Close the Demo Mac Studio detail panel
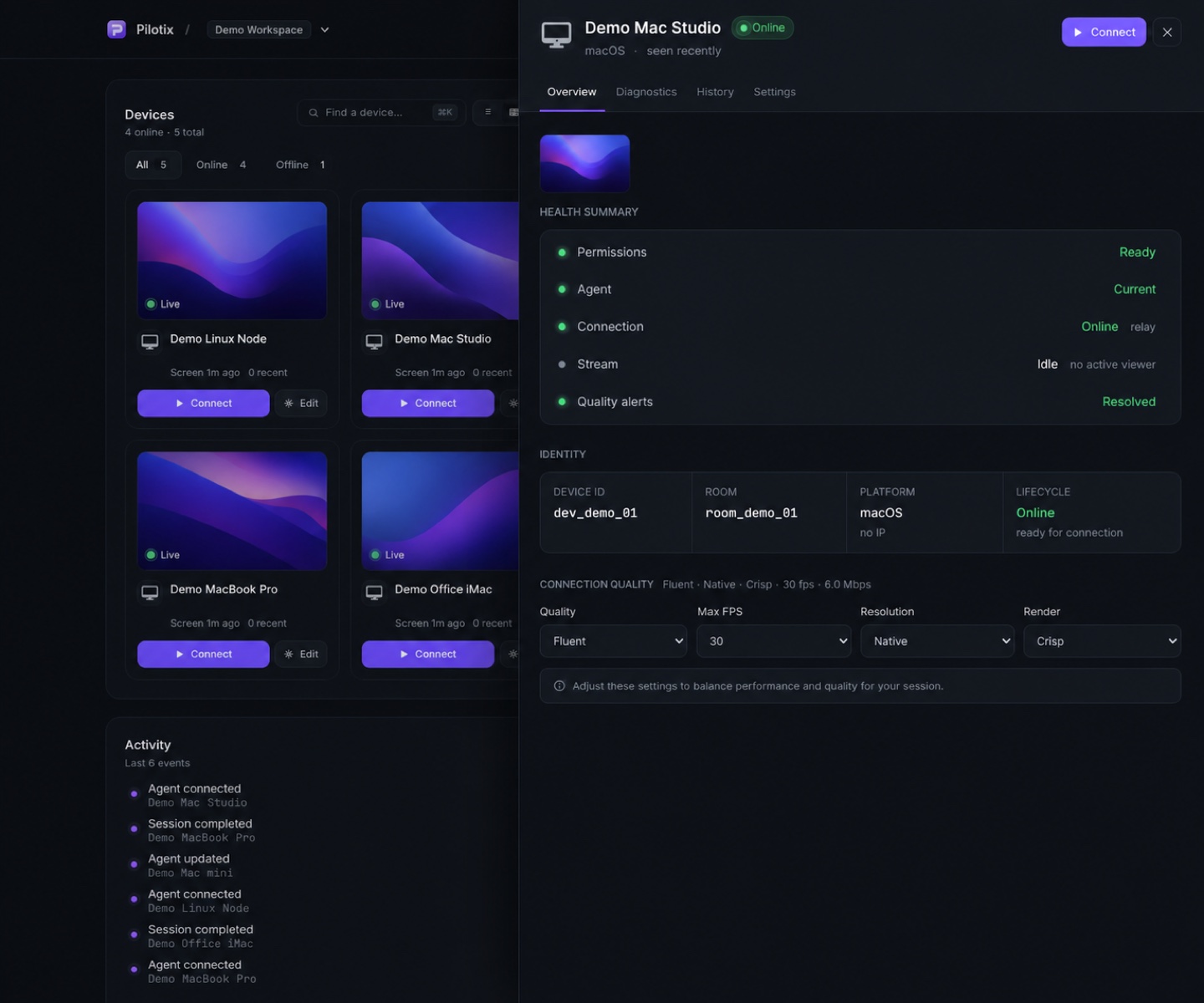Screen dimensions: 1204x1003 coord(1167,32)
